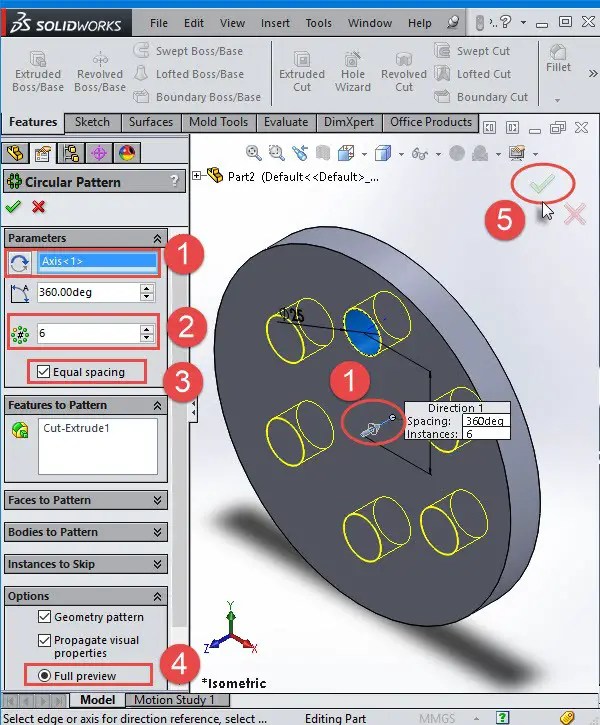Expand the CommandManager overflow chevron
Viewport: 600px width, 725px height.
pyautogui.click(x=593, y=74)
